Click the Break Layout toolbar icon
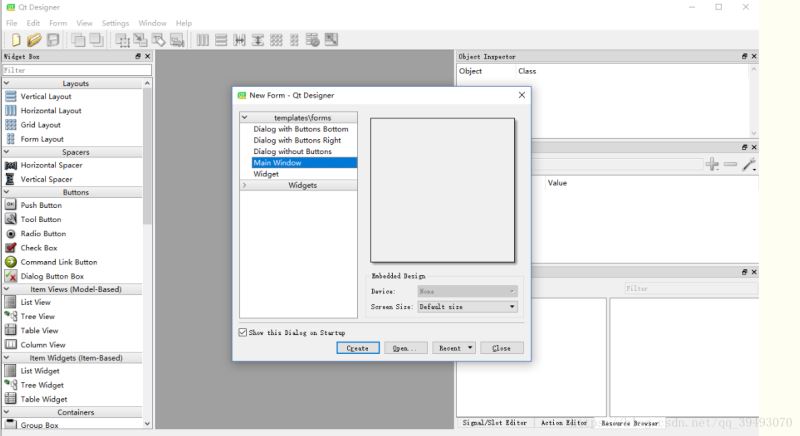Image resolution: width=800 pixels, height=436 pixels. [313, 40]
